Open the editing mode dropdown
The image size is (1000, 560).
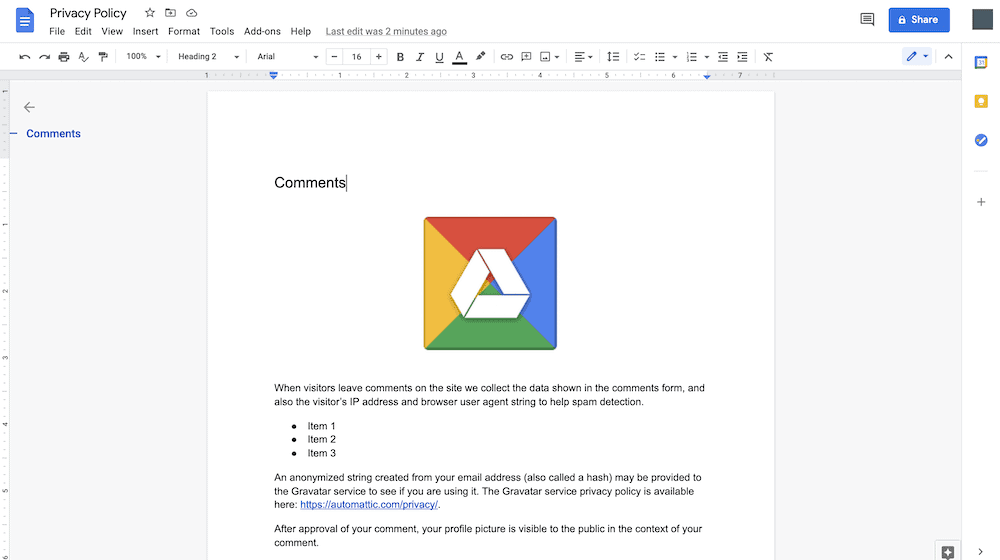[x=917, y=56]
